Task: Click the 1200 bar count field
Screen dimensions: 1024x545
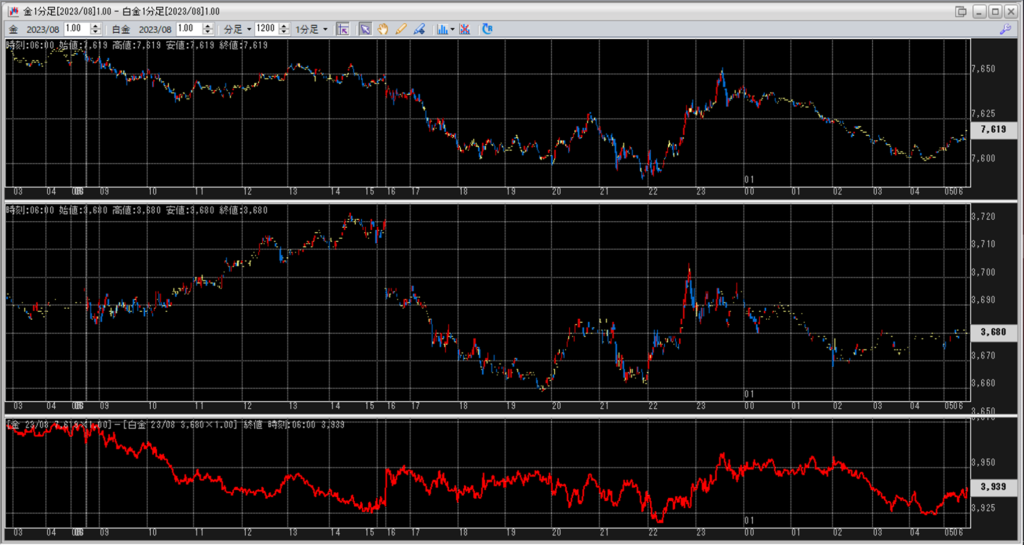Action: pyautogui.click(x=265, y=29)
